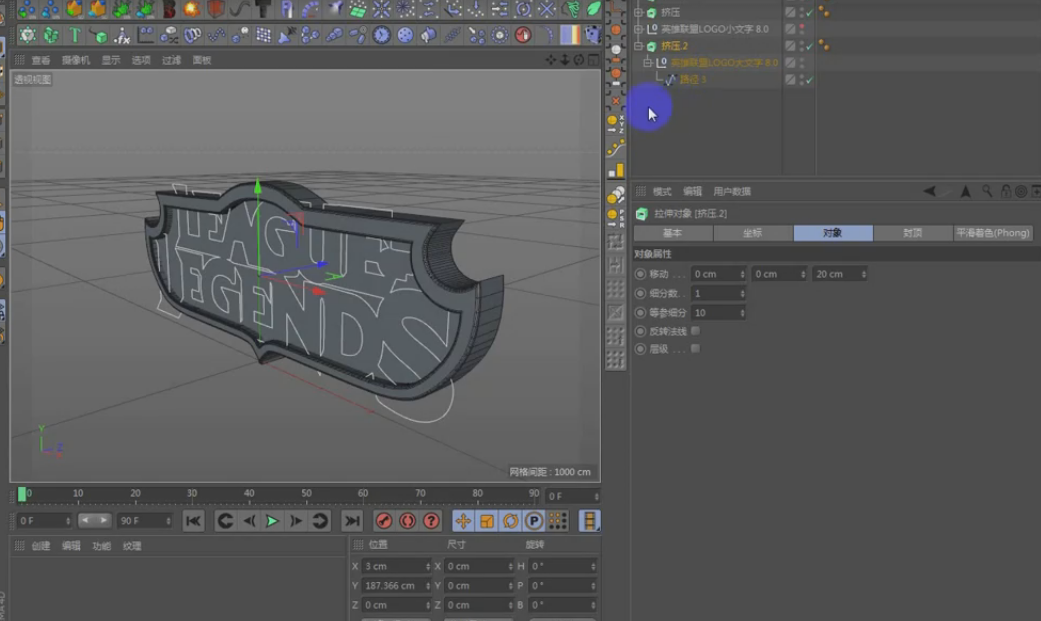The height and width of the screenshot is (621, 1041).
Task: Open the 用户数据 menu
Action: coord(732,191)
